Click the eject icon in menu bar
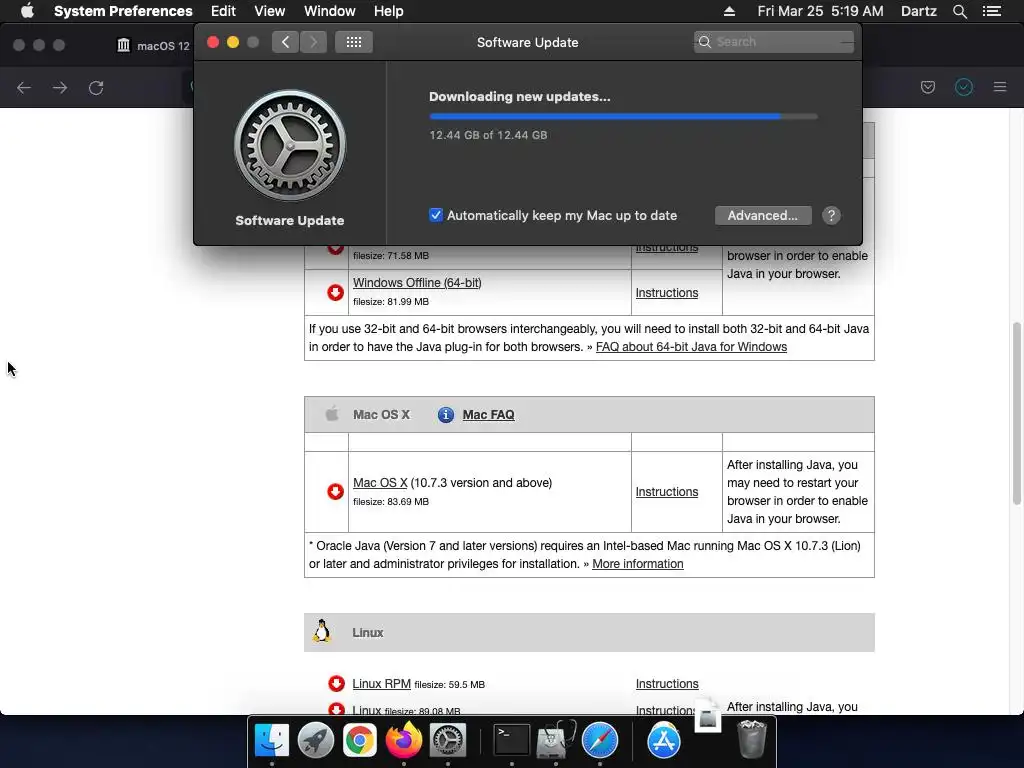Viewport: 1024px width, 768px height. [x=729, y=11]
